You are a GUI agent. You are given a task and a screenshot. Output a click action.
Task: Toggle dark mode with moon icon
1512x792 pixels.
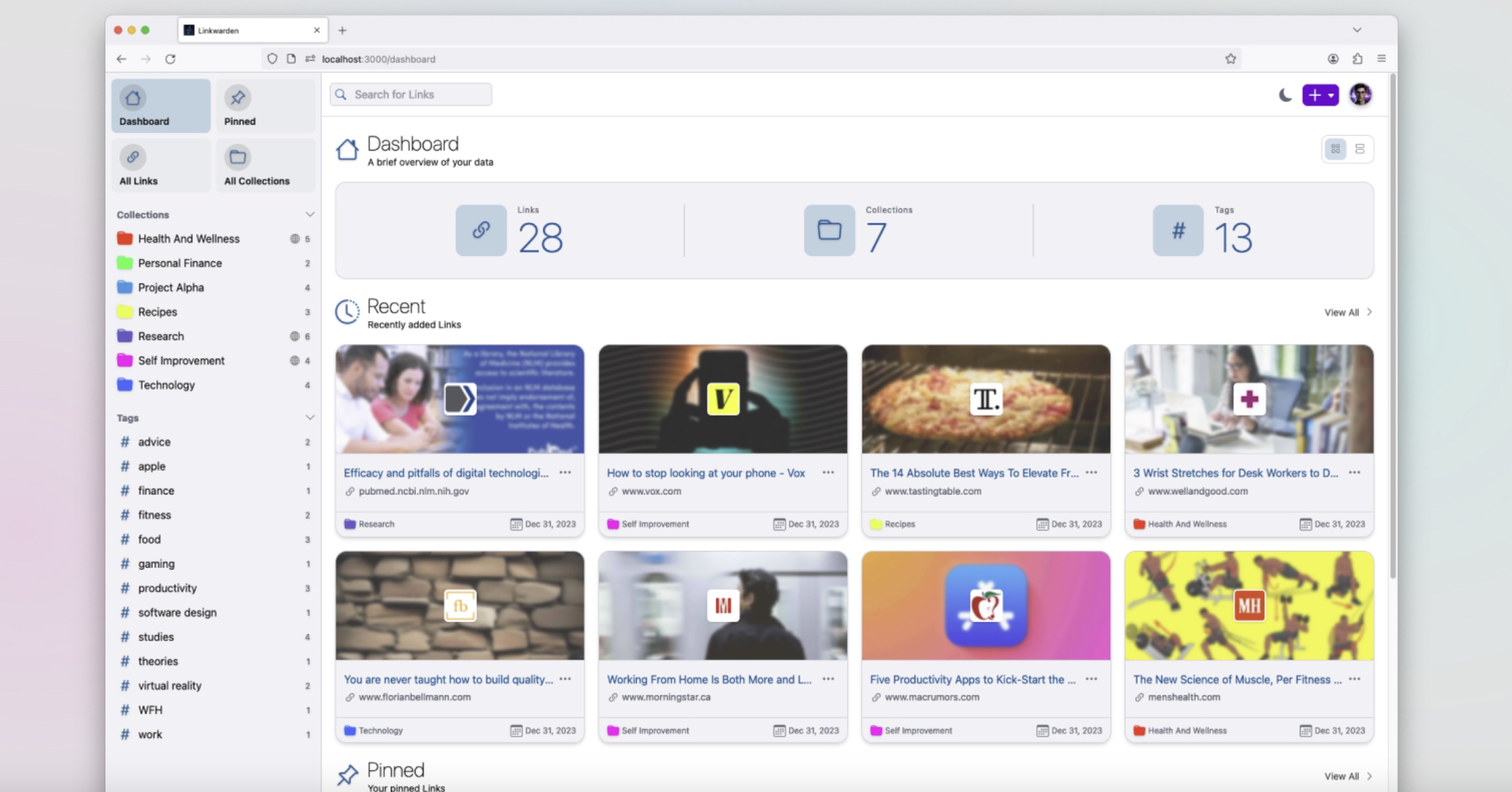(x=1285, y=95)
